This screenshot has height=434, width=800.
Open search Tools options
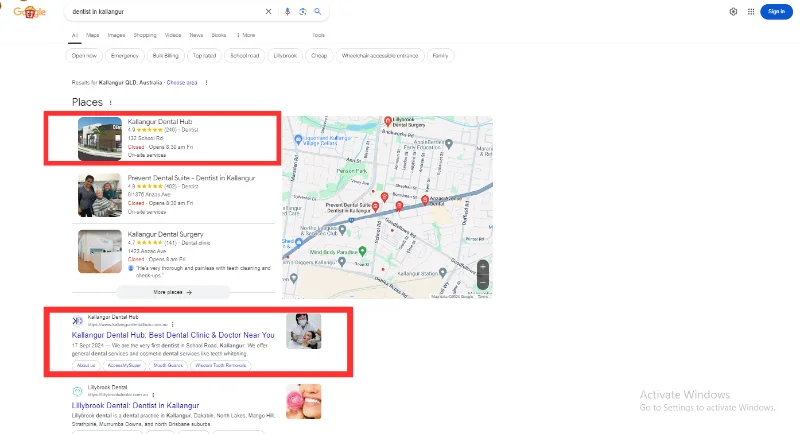pos(318,35)
